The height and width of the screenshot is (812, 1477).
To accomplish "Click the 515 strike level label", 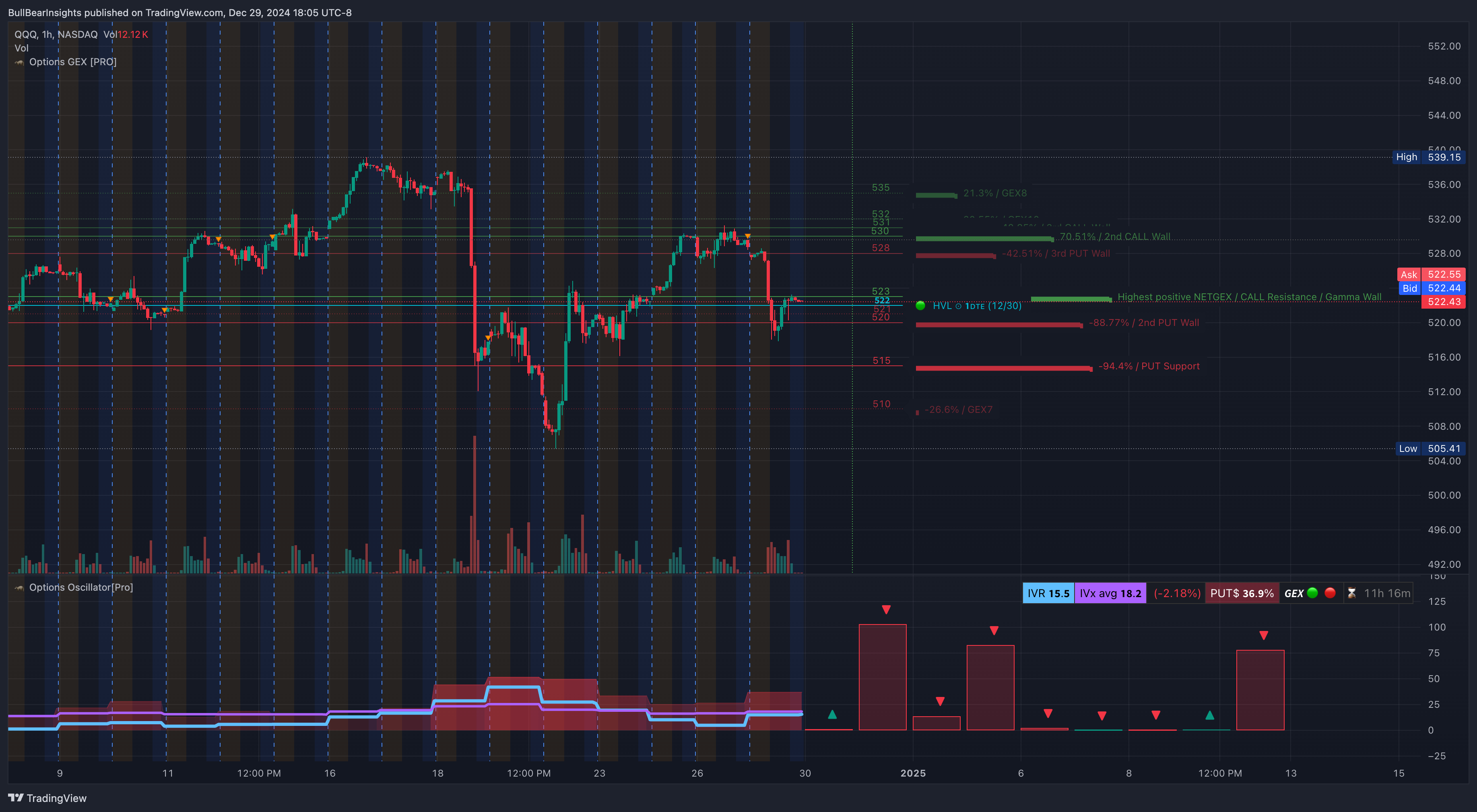I will pyautogui.click(x=881, y=361).
